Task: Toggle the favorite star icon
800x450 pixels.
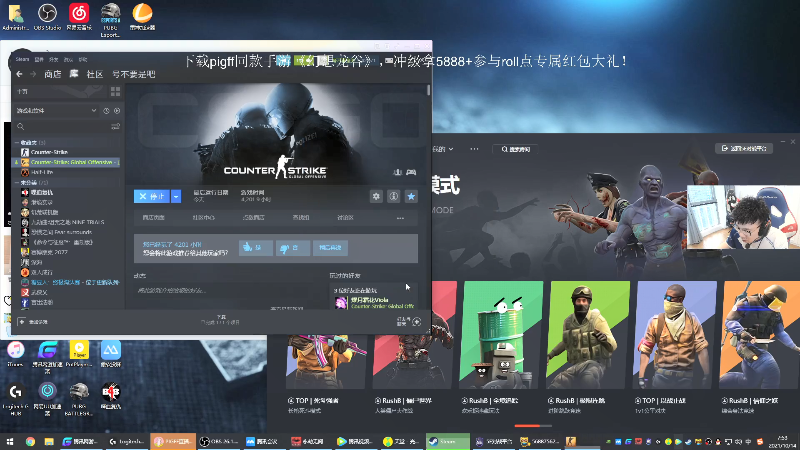Action: [x=411, y=196]
